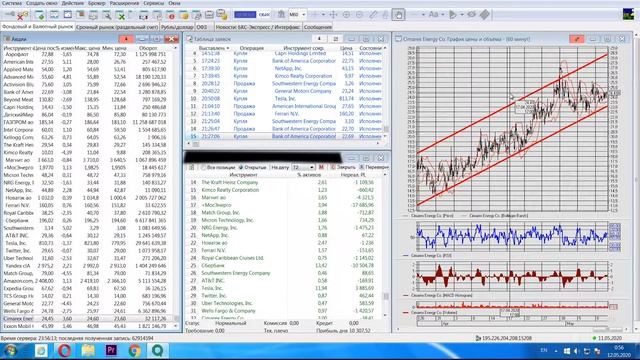Open the Aa text tool dropdown
640x360 pixels.
442,15
